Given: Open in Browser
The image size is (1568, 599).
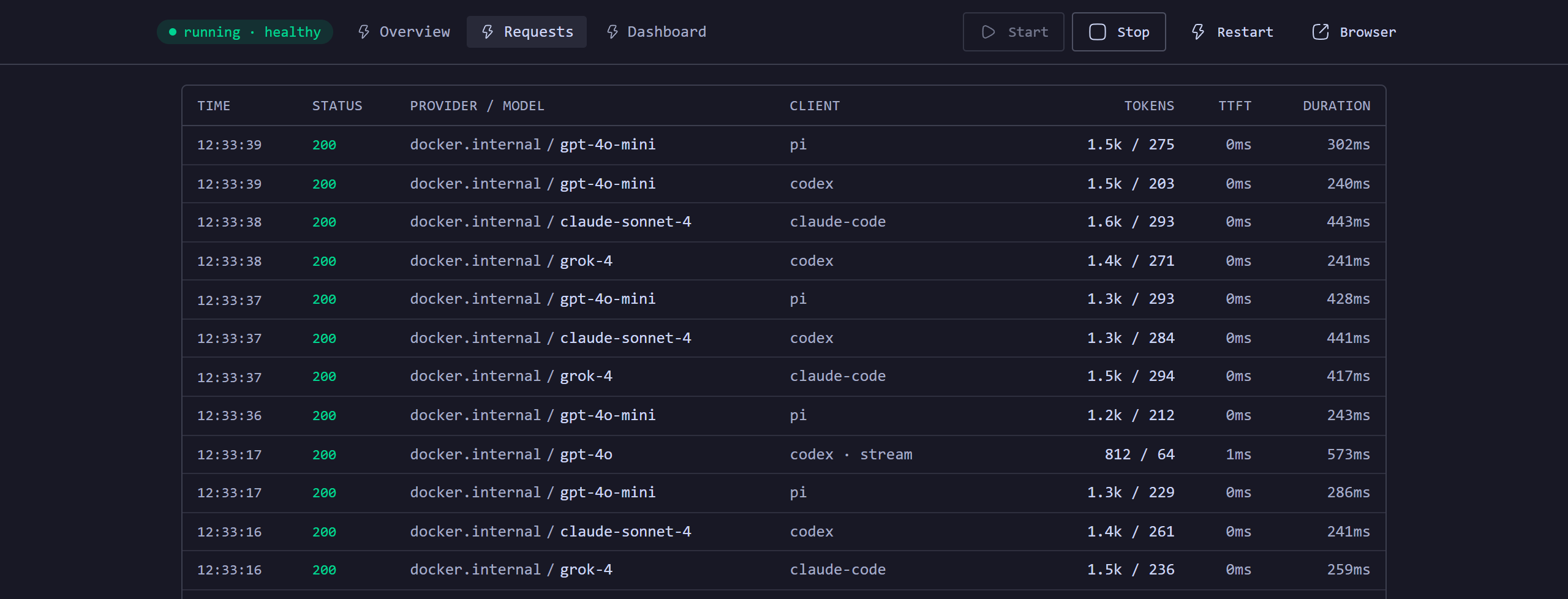Looking at the screenshot, I should point(1354,32).
